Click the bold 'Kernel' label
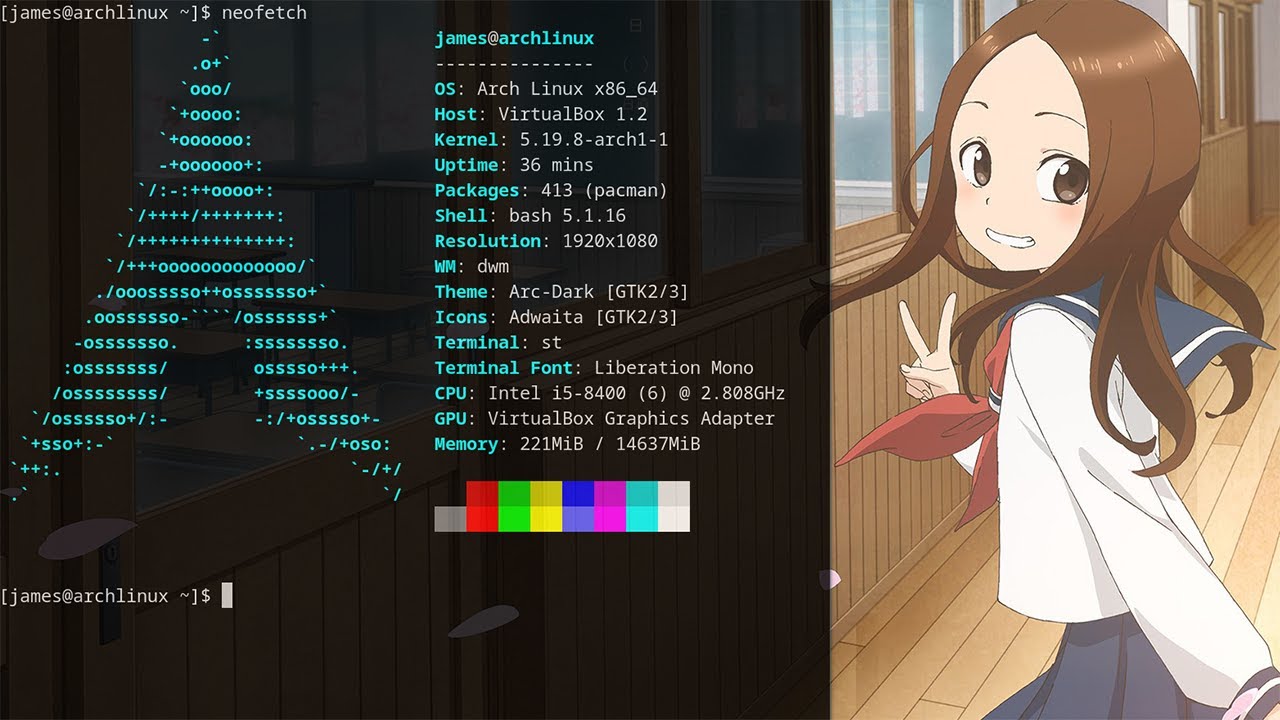1280x720 pixels. tap(466, 140)
